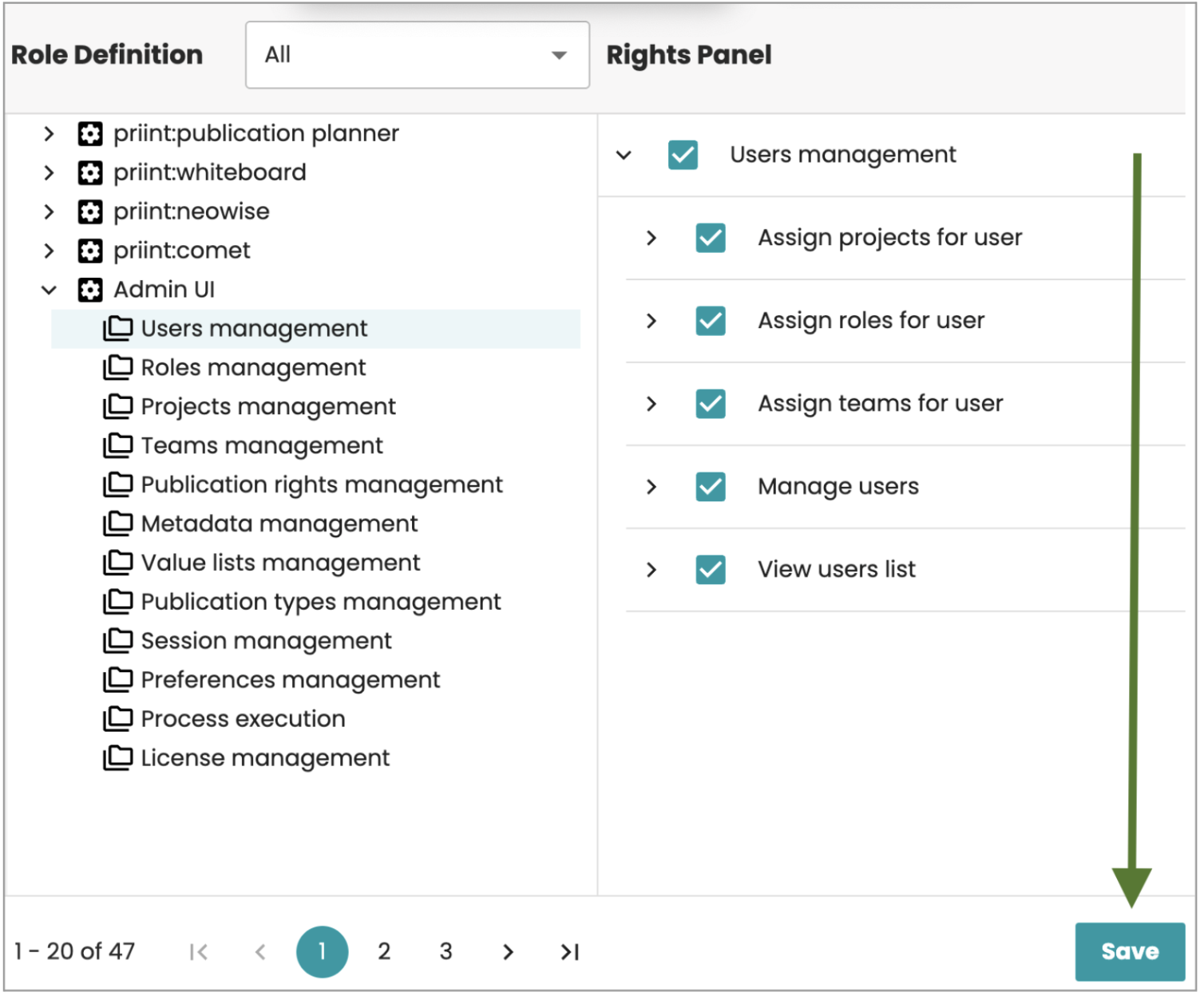Disable the Assign projects for user right

tap(711, 238)
